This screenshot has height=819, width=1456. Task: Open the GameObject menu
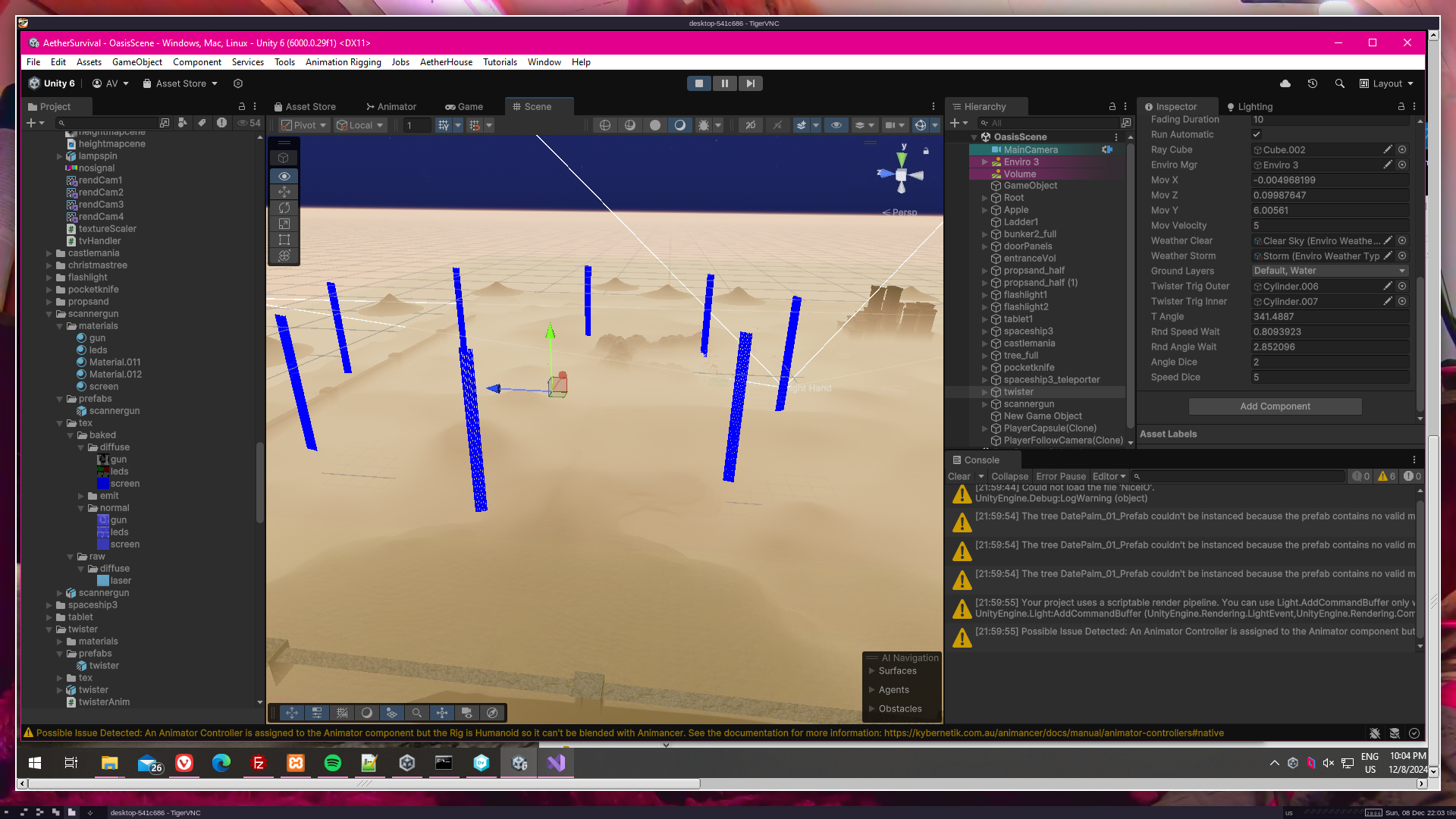point(136,62)
